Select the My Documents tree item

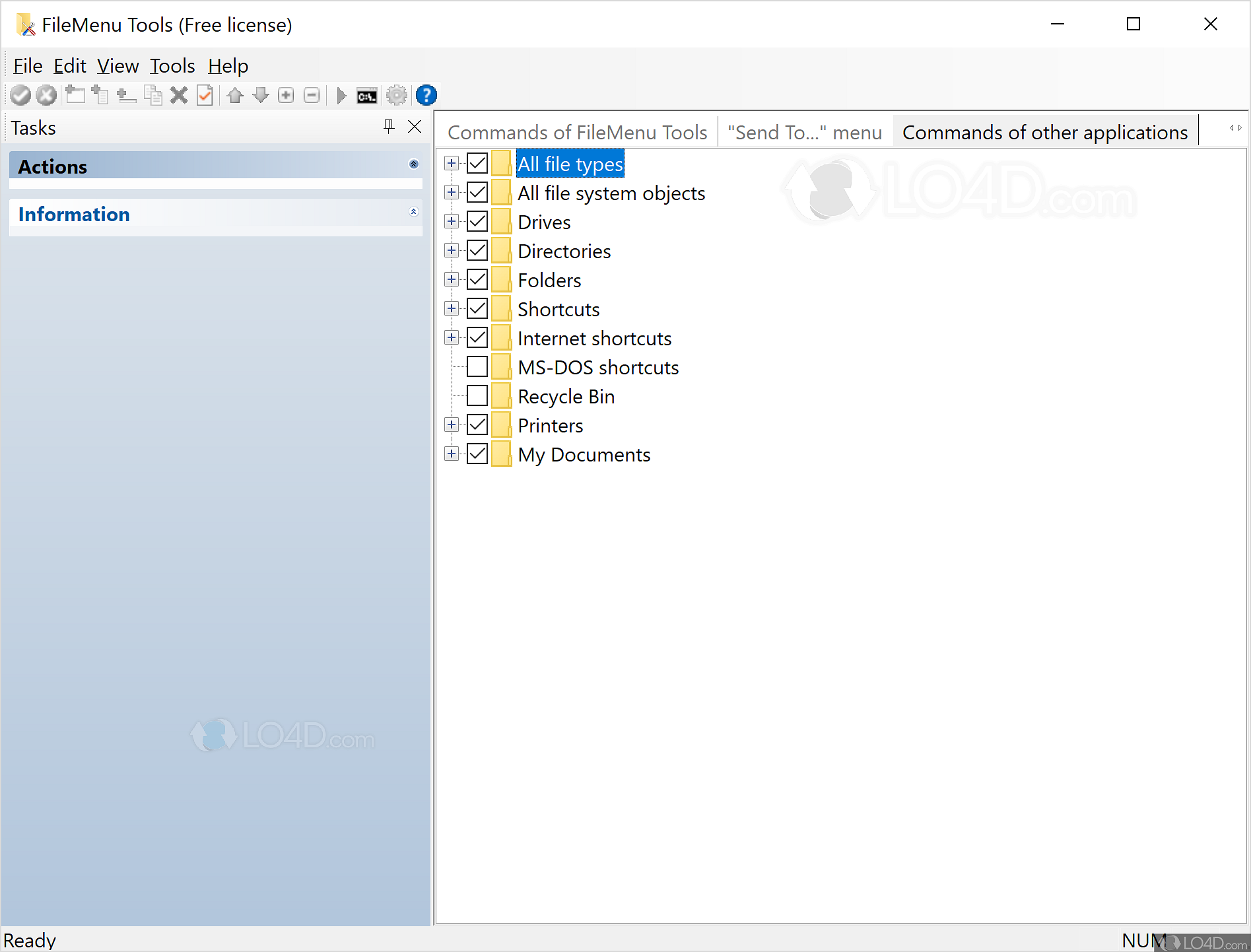click(x=584, y=454)
